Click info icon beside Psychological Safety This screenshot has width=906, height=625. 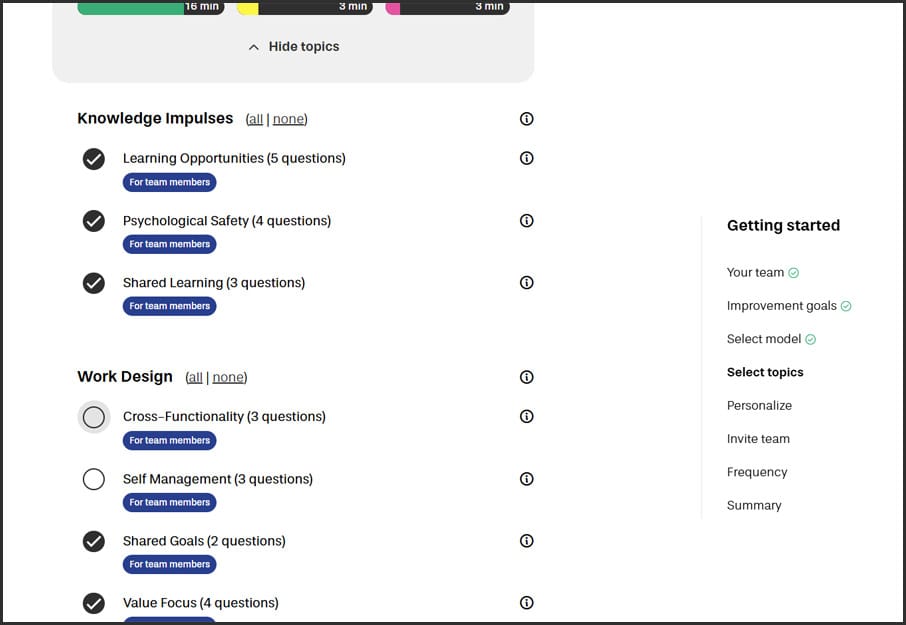527,221
